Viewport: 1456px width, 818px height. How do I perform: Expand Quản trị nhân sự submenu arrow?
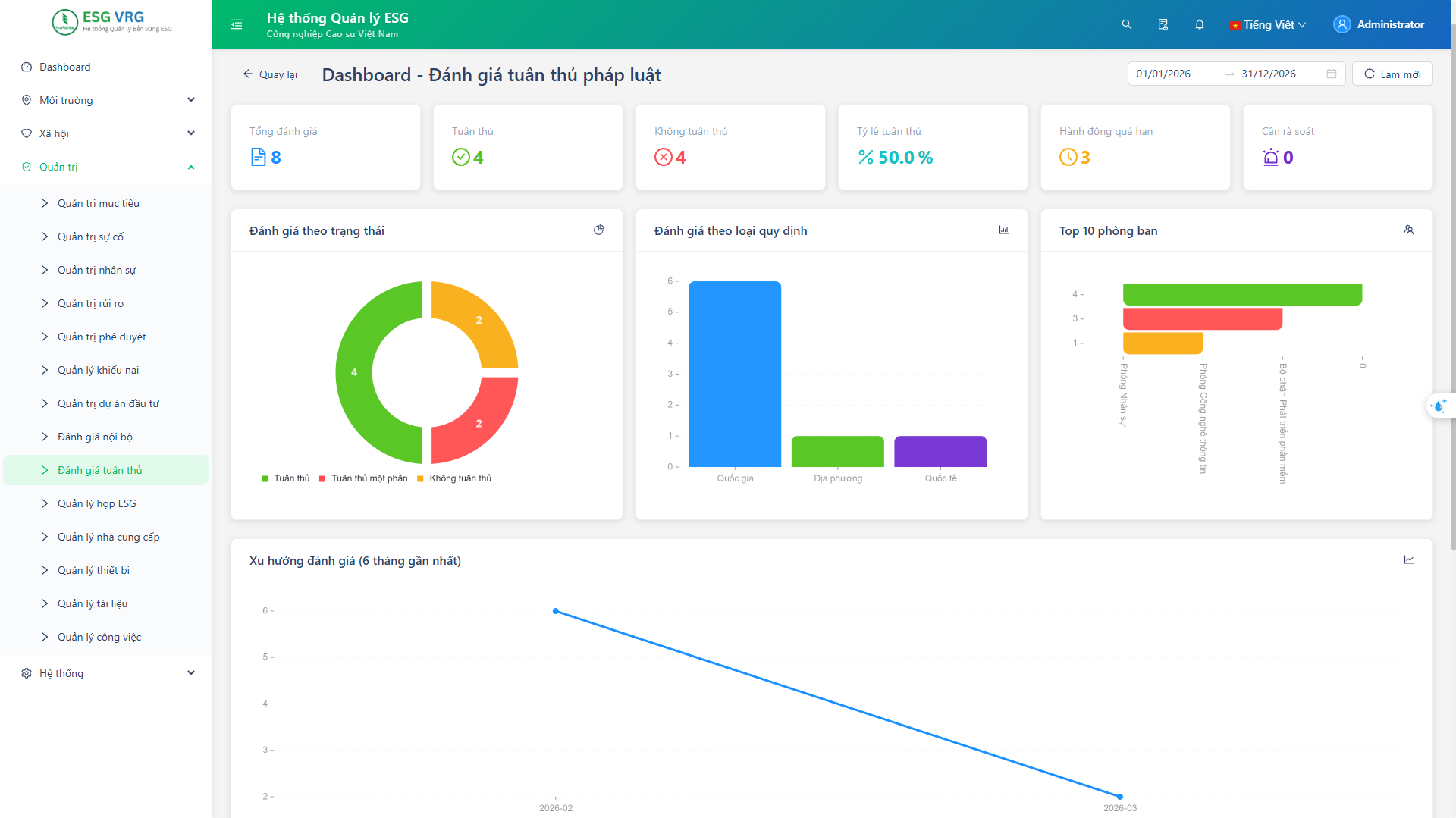coord(45,270)
